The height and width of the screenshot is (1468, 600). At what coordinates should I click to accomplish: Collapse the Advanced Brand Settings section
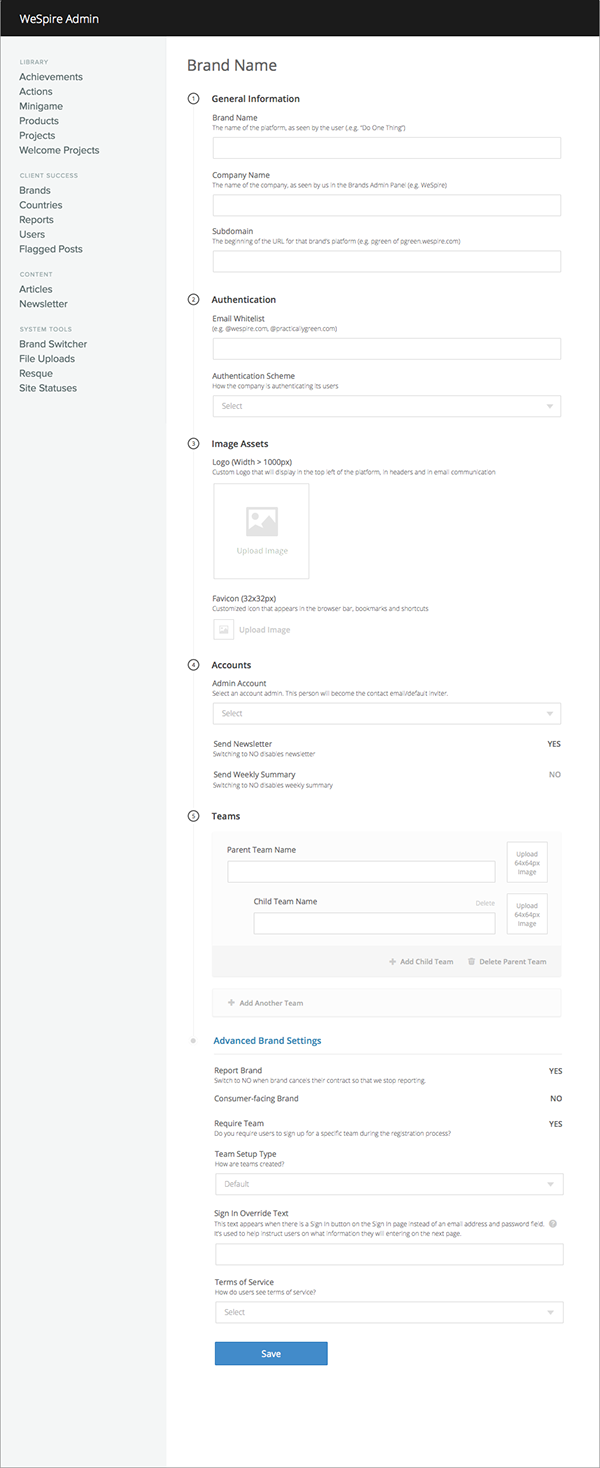tap(267, 1041)
